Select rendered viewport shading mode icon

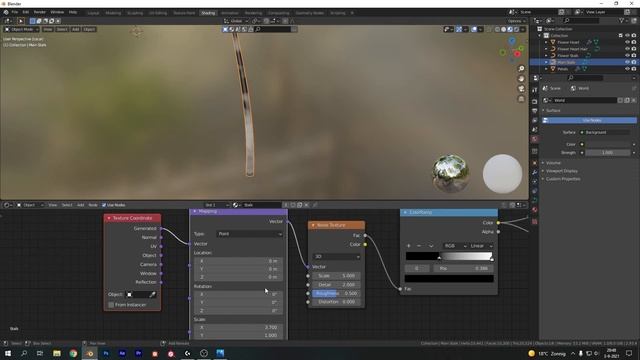516,29
